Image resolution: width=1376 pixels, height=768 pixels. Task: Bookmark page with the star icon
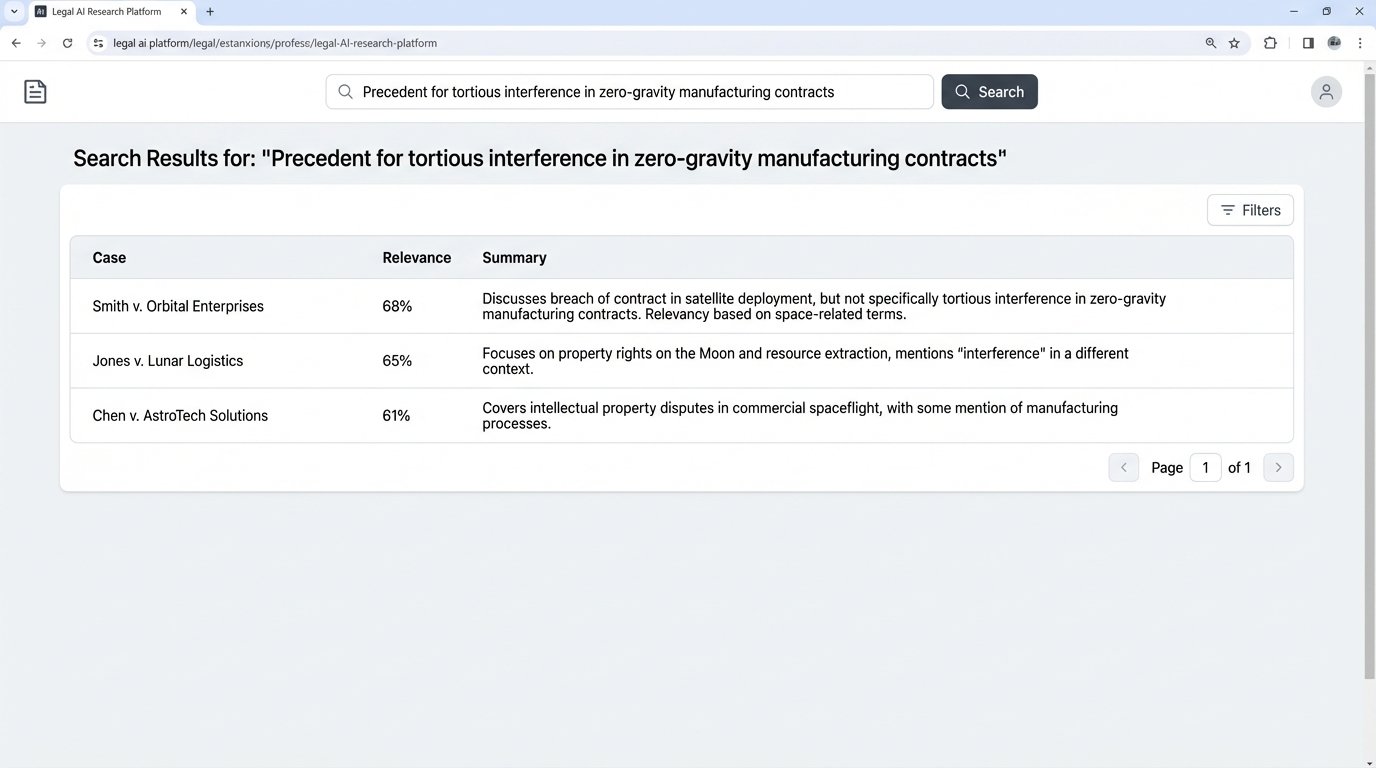pyautogui.click(x=1234, y=43)
